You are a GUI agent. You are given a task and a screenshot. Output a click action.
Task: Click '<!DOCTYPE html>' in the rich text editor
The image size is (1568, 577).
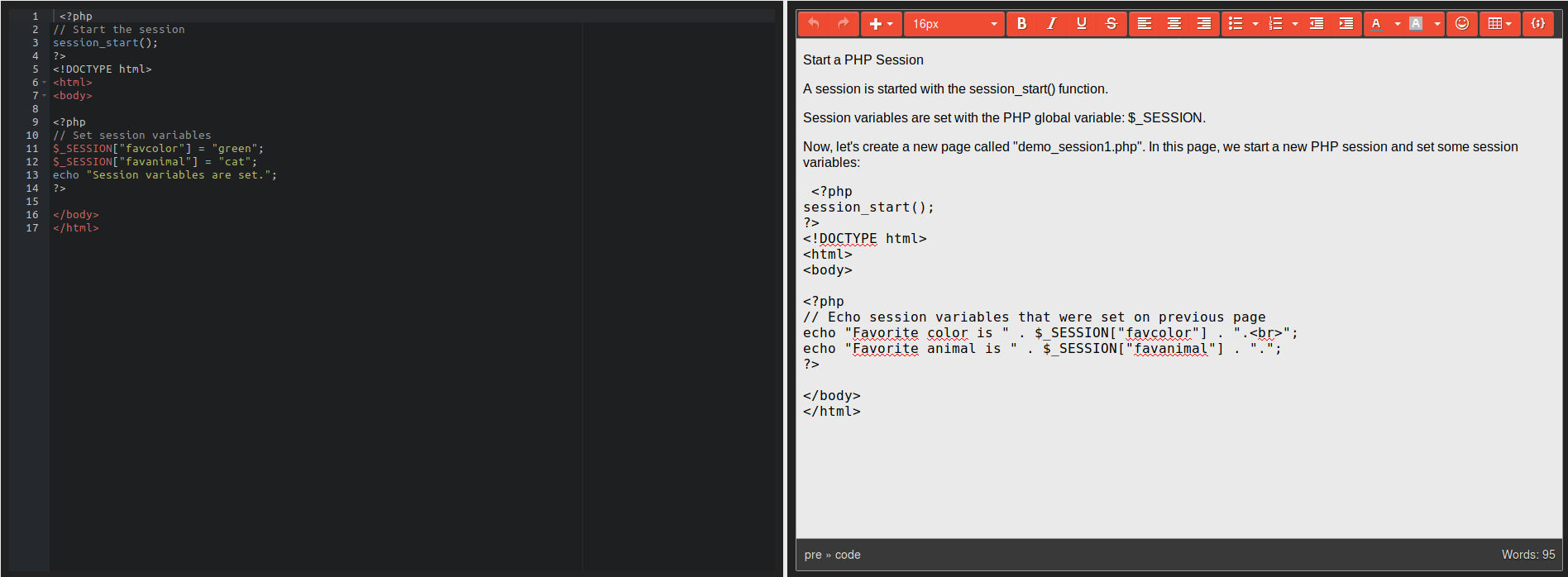pyautogui.click(x=864, y=239)
